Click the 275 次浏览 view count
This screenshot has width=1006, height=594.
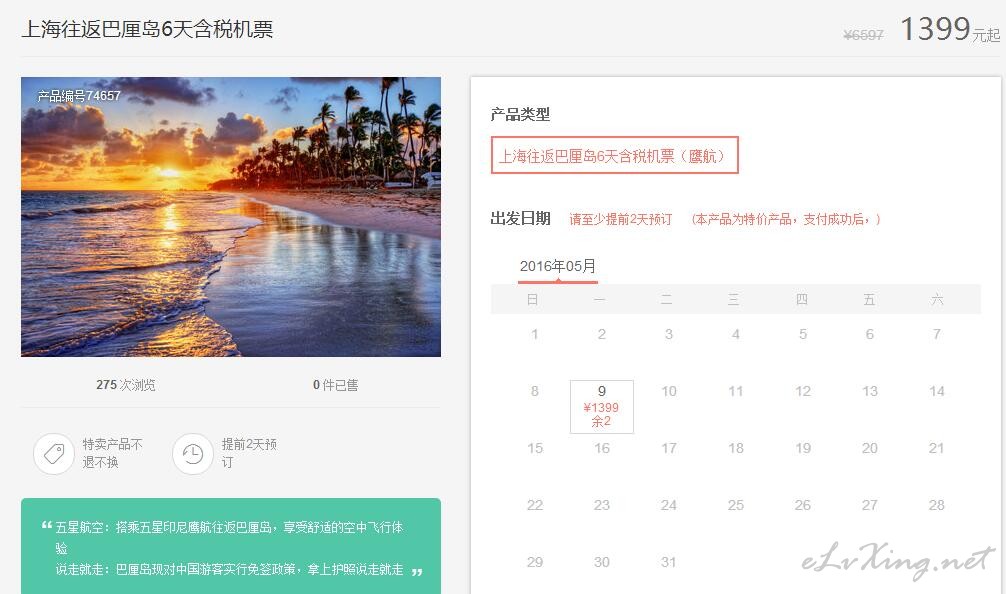coord(126,385)
